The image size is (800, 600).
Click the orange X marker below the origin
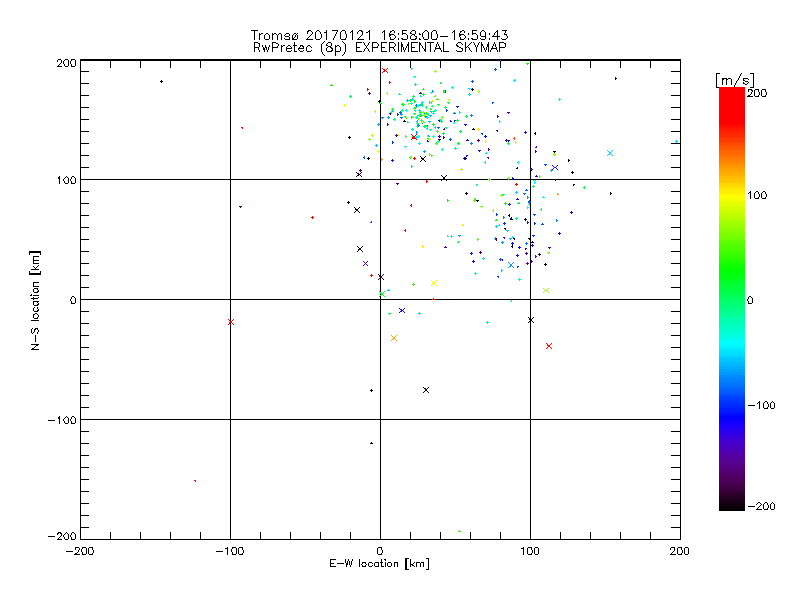point(393,338)
